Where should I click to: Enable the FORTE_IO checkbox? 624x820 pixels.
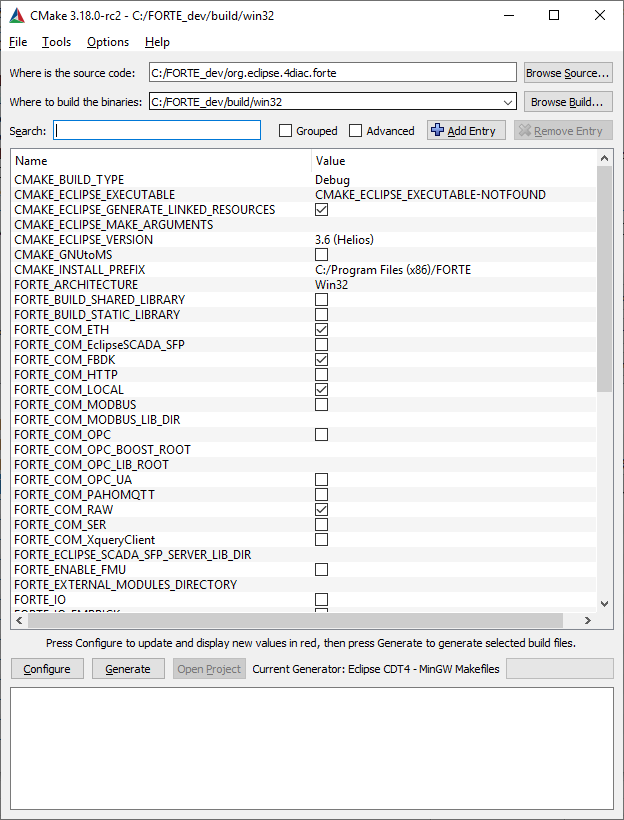[x=322, y=599]
